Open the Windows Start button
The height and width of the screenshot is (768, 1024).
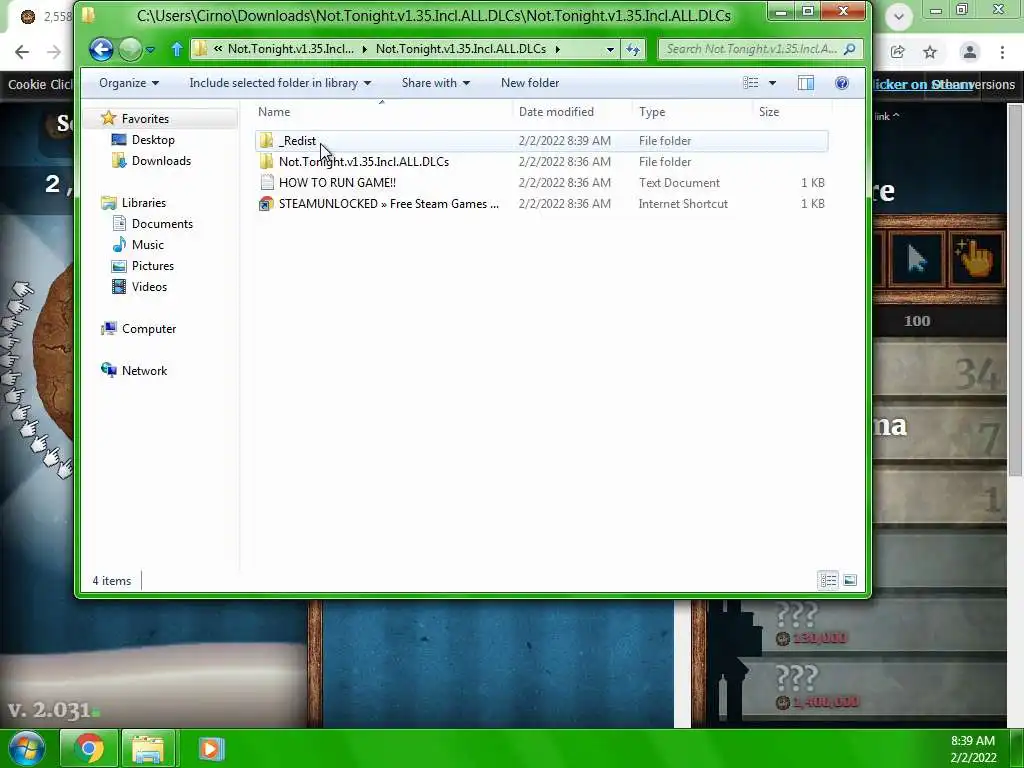click(26, 748)
